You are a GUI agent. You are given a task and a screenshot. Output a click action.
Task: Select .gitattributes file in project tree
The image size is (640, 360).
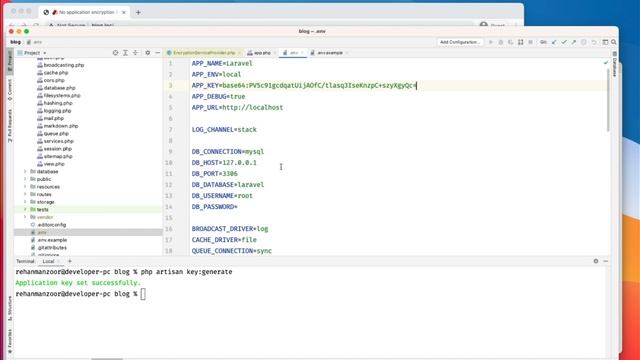49,247
